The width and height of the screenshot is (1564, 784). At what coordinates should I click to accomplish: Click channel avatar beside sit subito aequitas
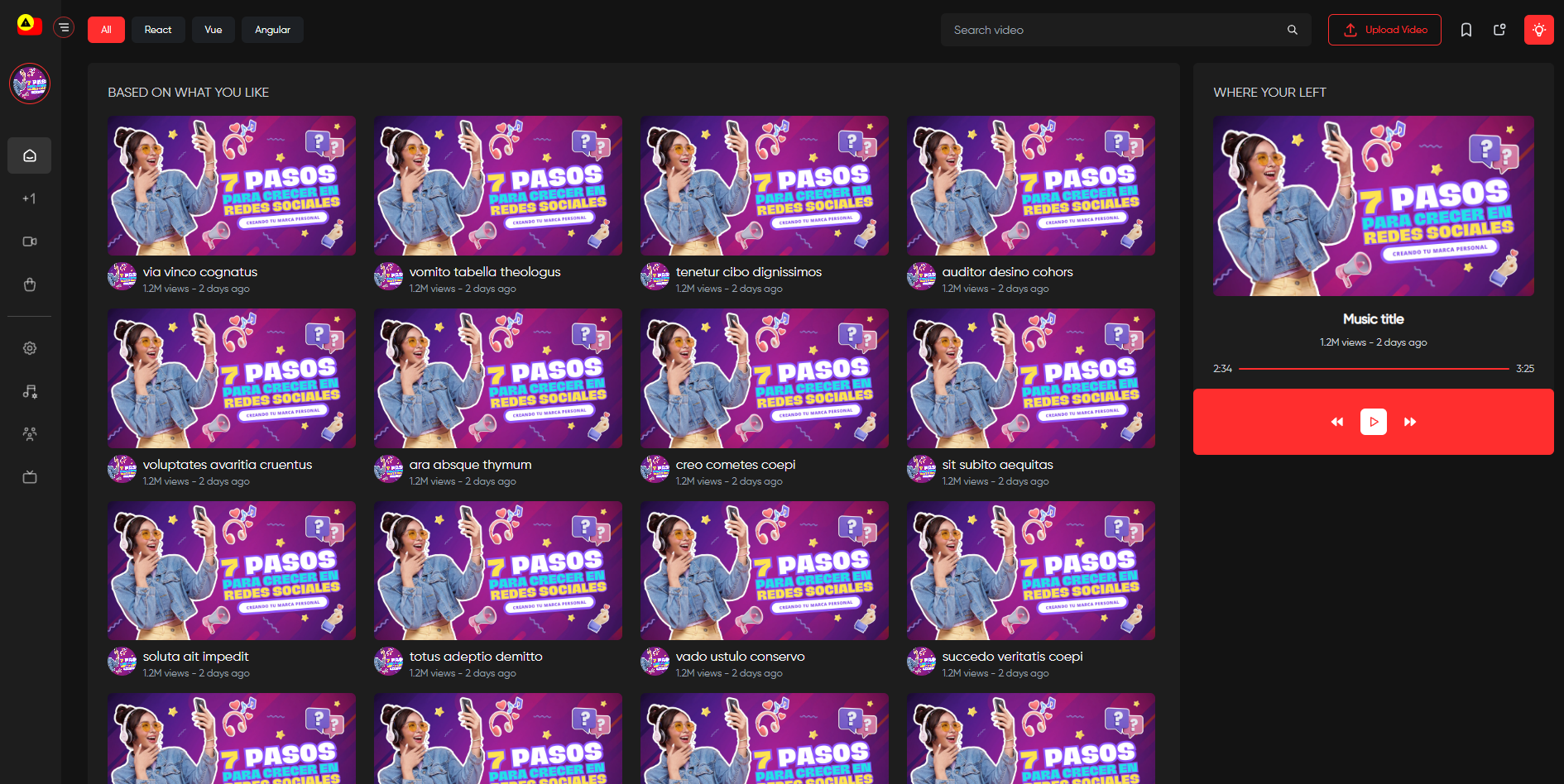(921, 469)
